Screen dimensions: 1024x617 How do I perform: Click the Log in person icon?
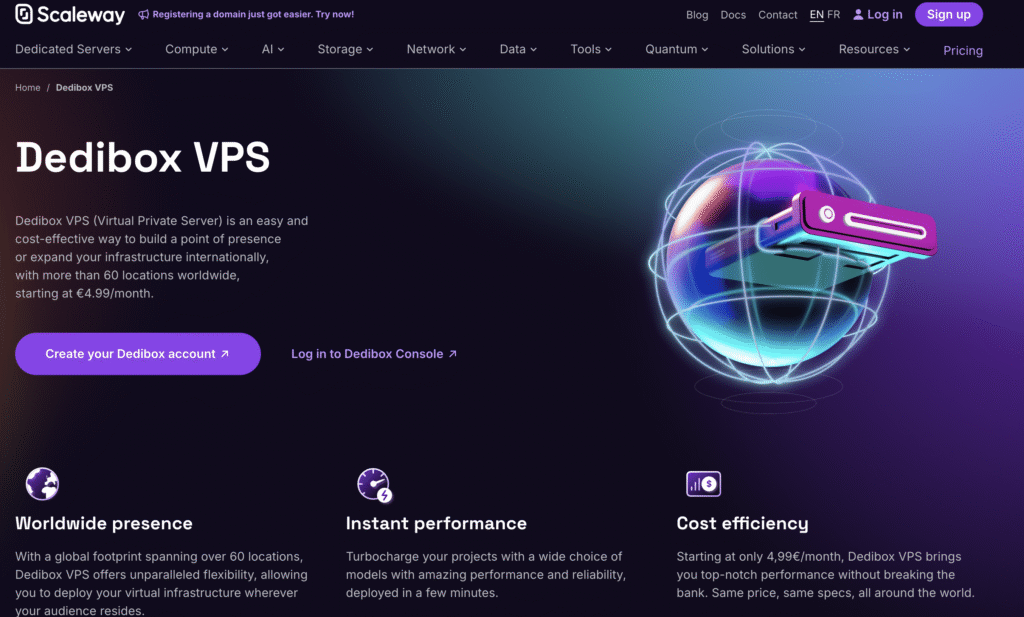tap(858, 14)
